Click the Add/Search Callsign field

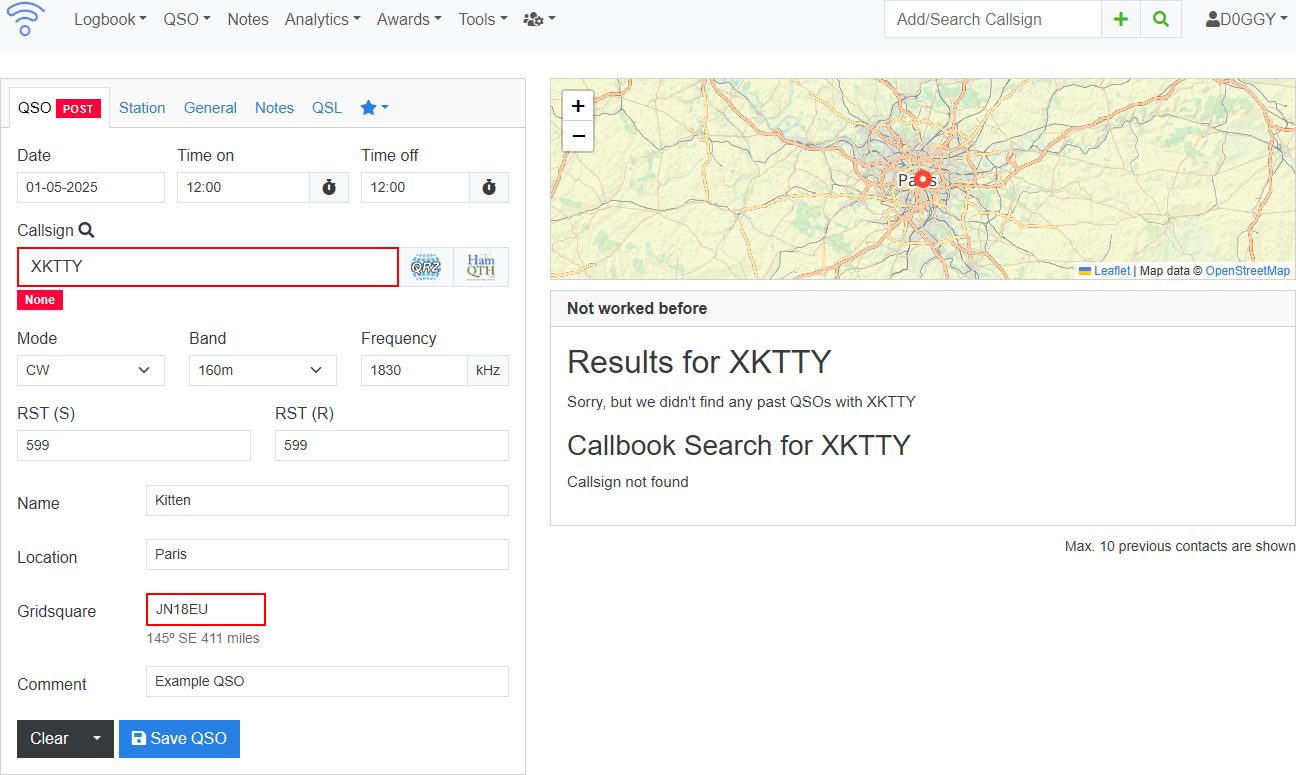pyautogui.click(x=993, y=19)
